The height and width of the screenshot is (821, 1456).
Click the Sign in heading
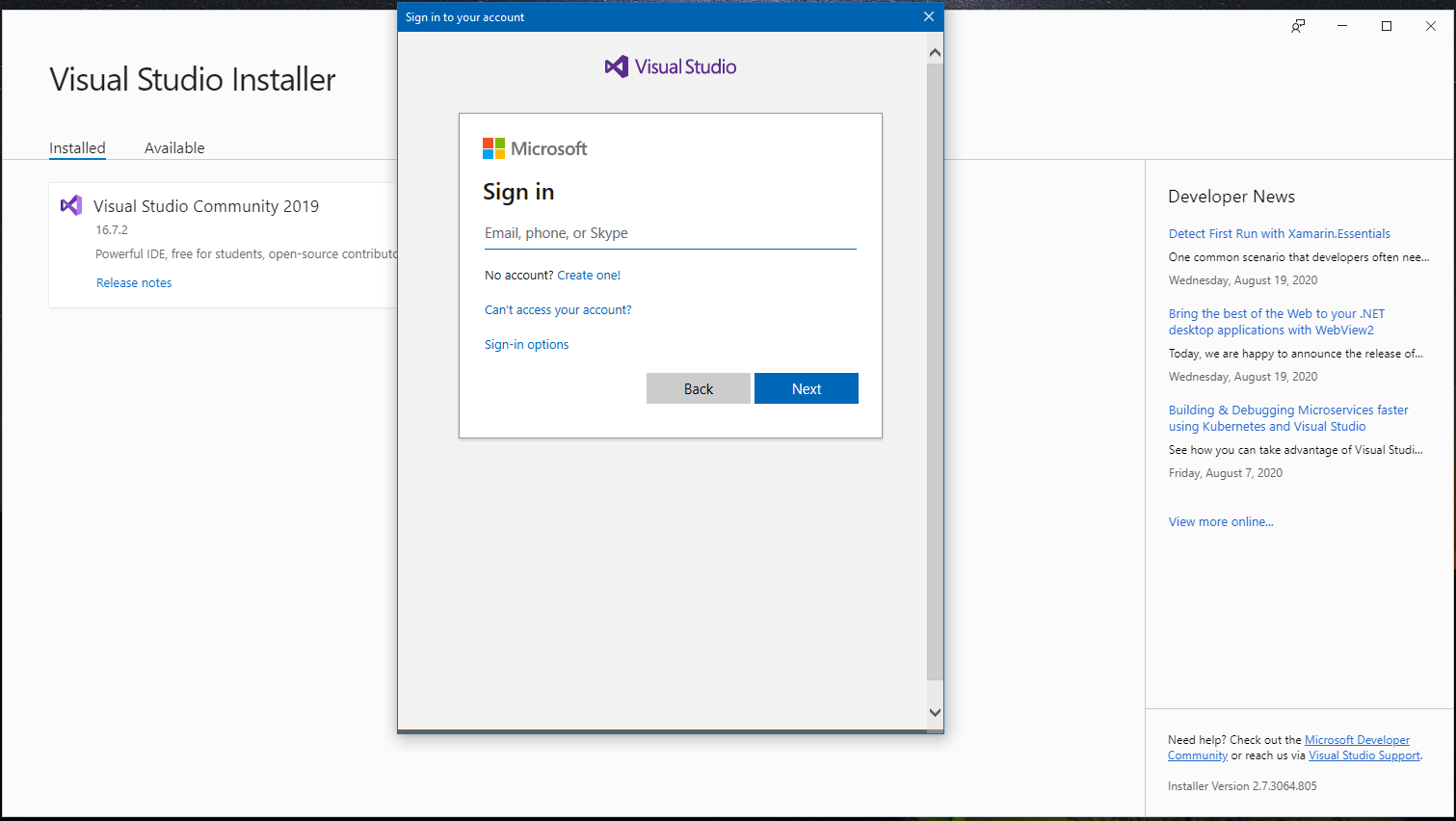point(518,192)
